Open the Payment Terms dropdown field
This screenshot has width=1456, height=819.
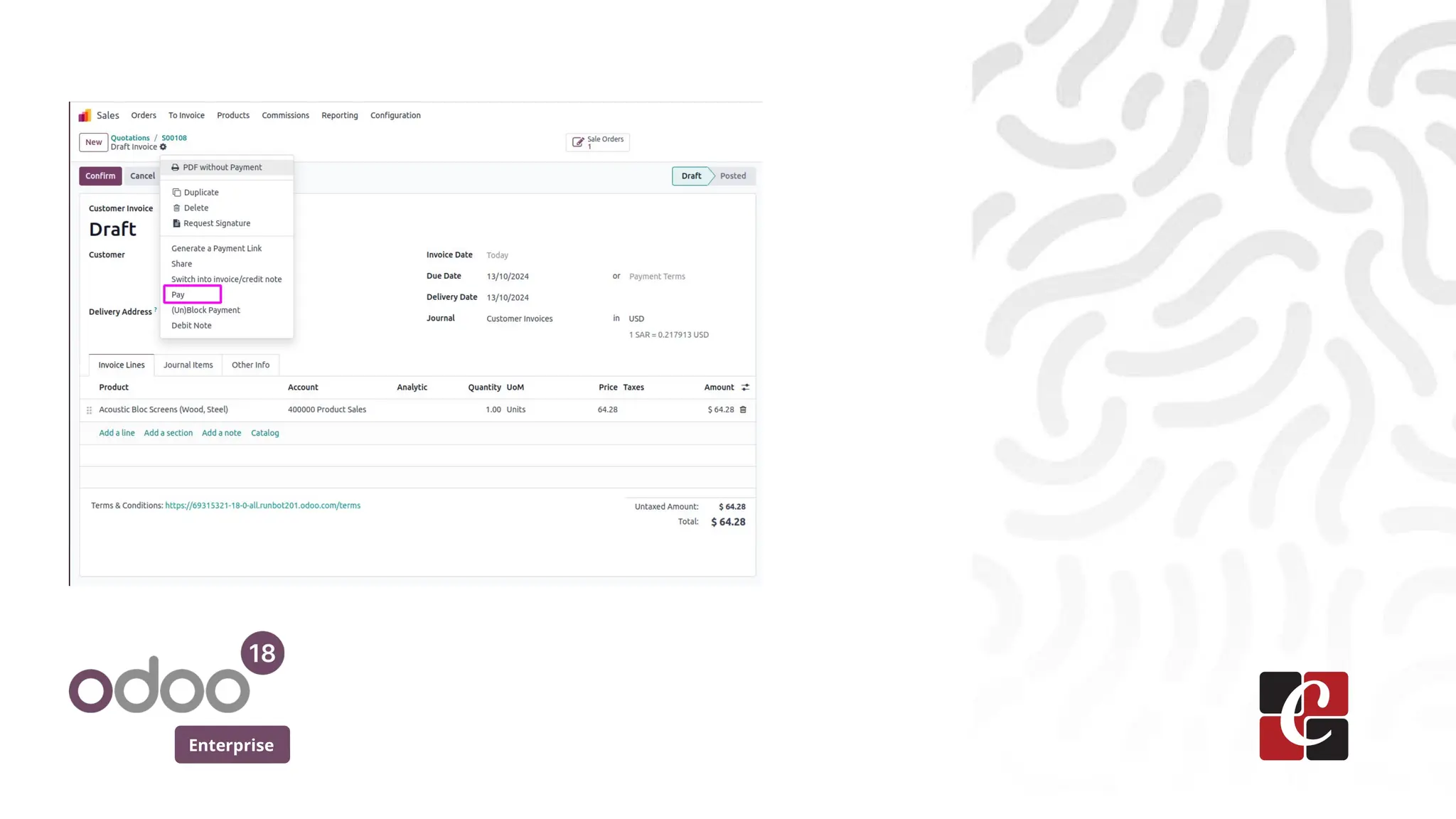[657, 277]
